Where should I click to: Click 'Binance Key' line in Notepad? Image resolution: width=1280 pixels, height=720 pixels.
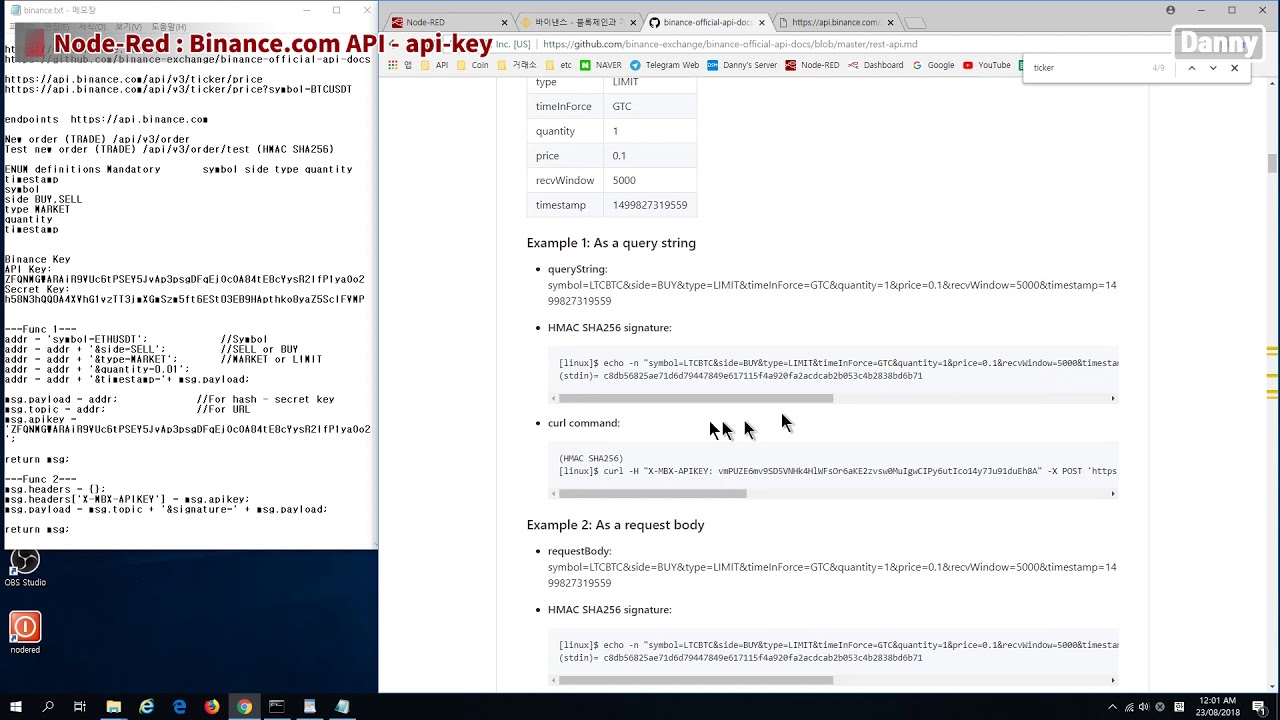[38, 259]
